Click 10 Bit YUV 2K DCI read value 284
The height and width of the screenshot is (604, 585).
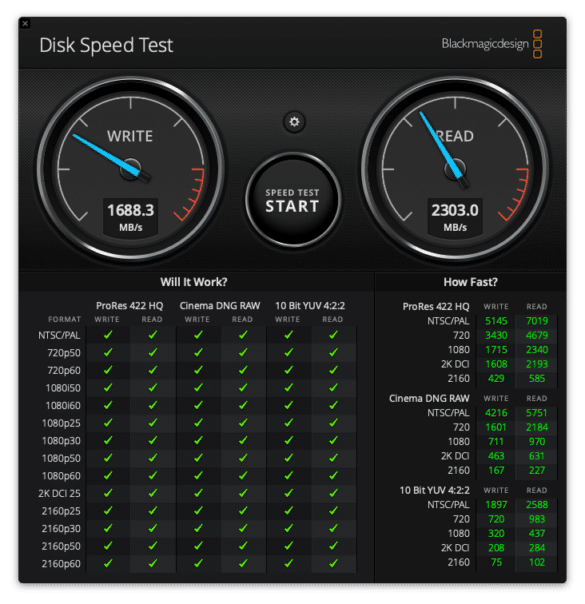point(537,548)
